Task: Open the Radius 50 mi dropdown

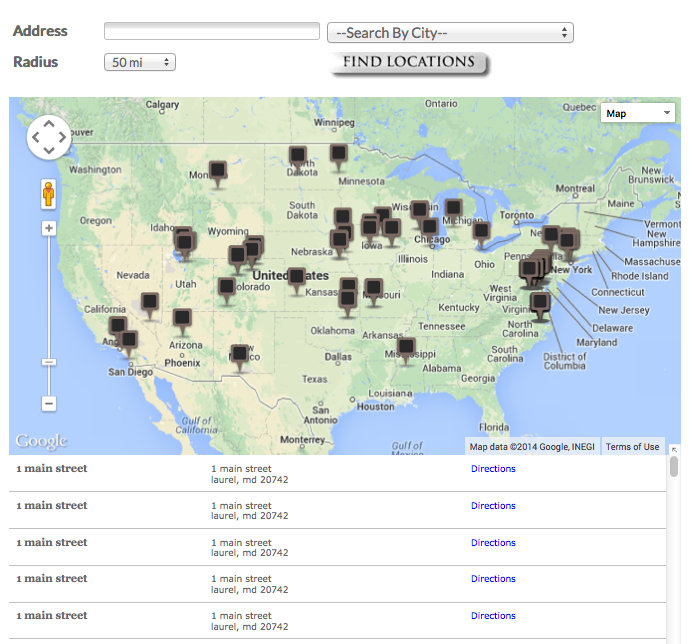Action: (140, 63)
